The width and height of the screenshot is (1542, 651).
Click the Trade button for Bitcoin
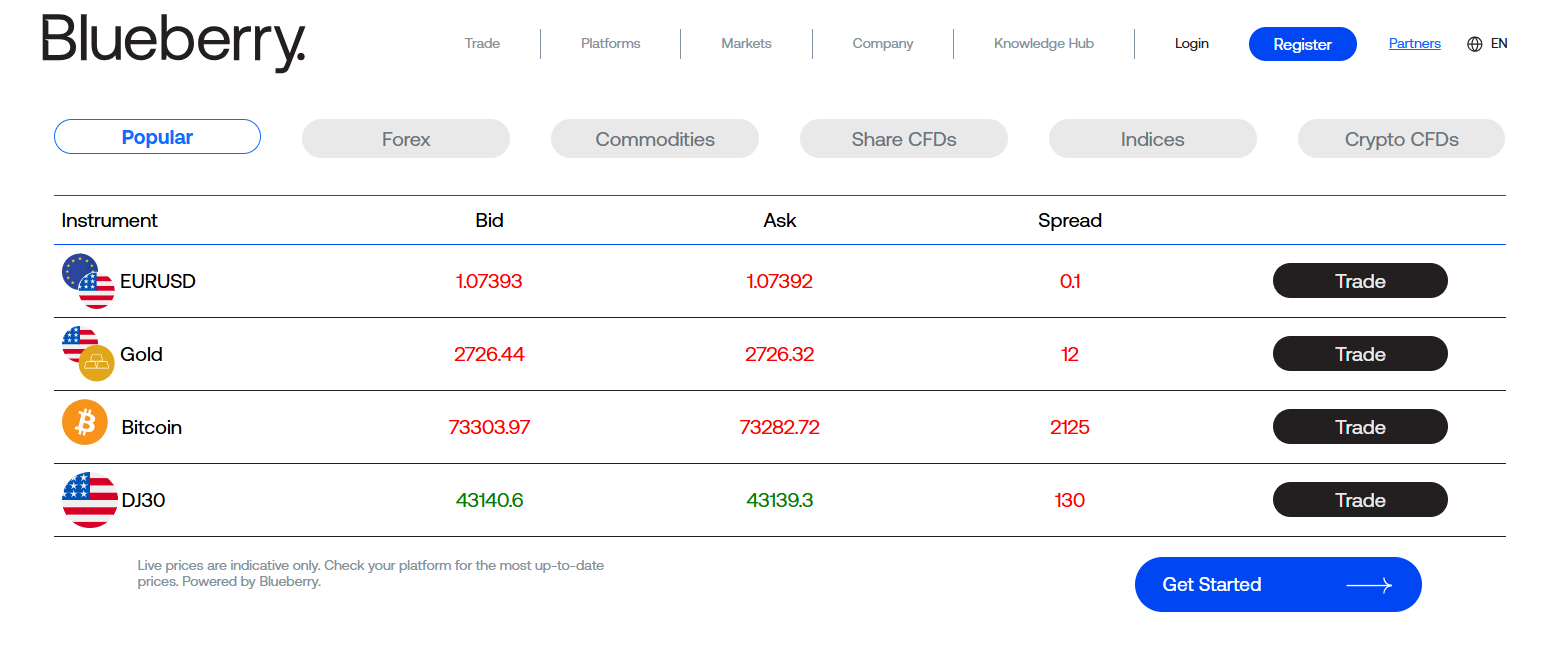coord(1360,427)
